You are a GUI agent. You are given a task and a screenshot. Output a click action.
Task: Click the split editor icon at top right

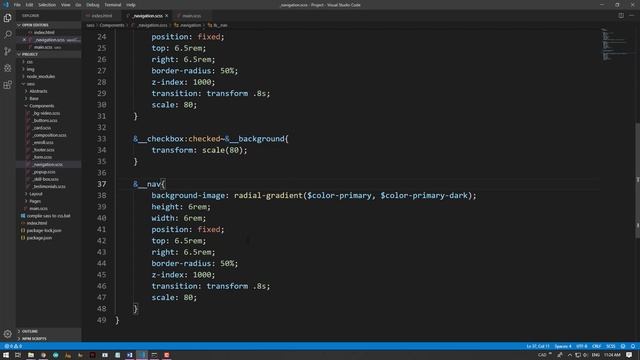tap(621, 16)
